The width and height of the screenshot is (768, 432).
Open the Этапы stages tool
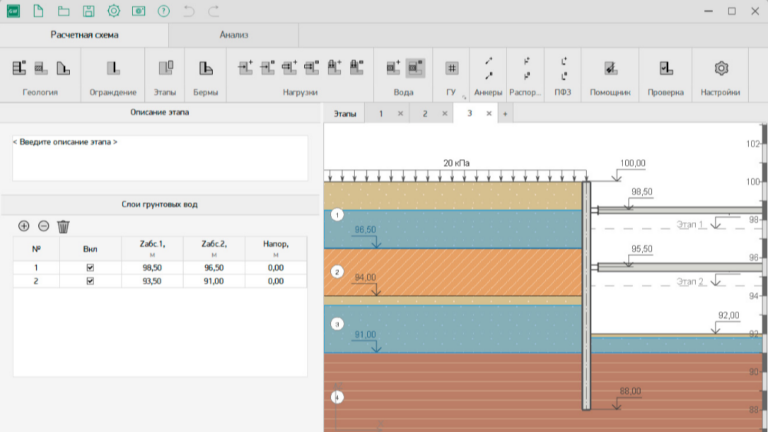(x=165, y=68)
